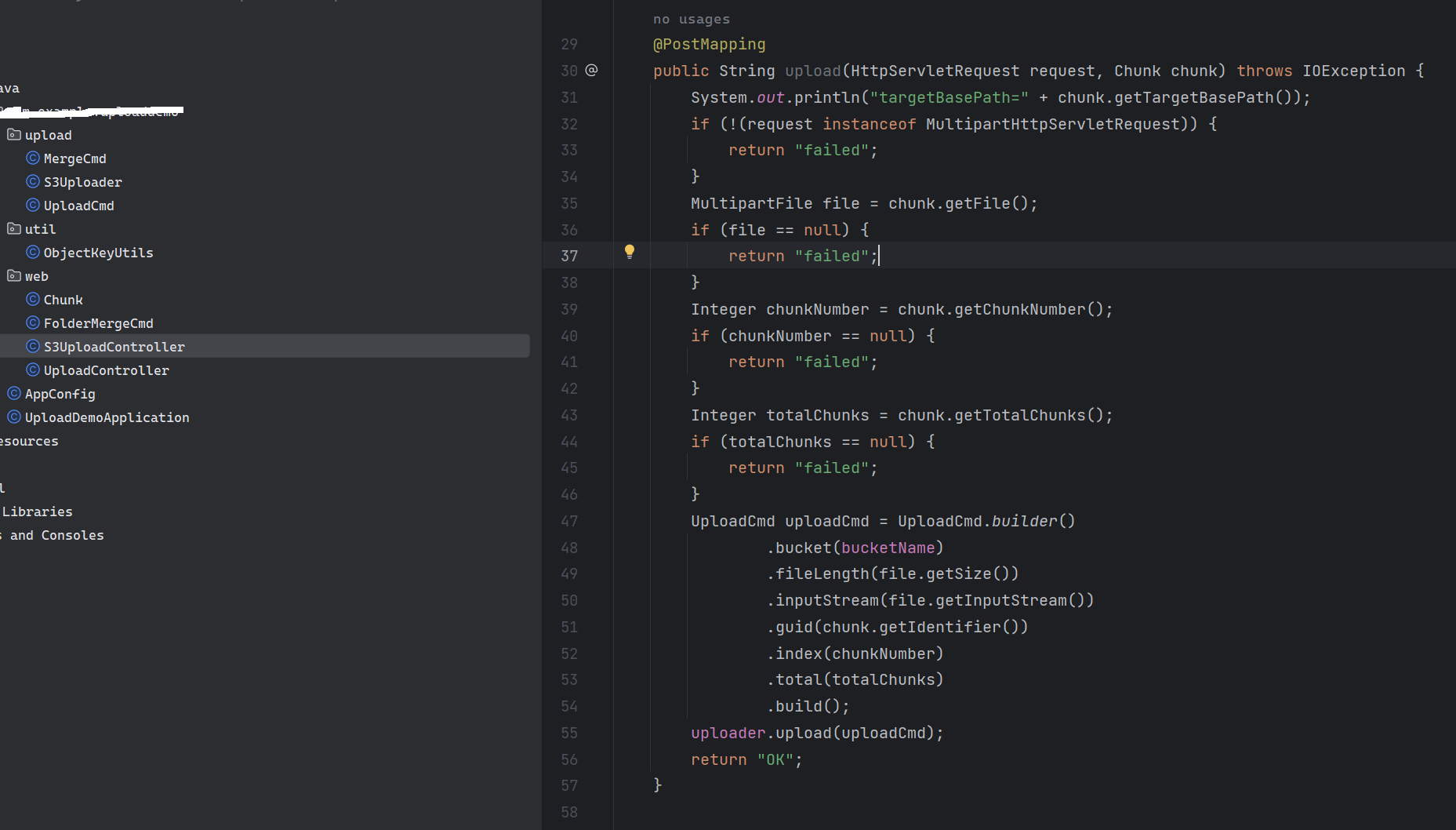The image size is (1456, 830).
Task: Click the UploadDemoApplication class icon
Action: [14, 417]
